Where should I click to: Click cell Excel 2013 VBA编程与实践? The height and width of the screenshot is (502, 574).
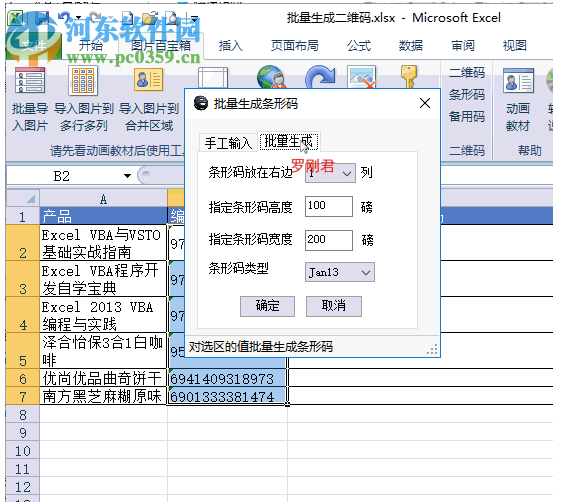[x=103, y=315]
